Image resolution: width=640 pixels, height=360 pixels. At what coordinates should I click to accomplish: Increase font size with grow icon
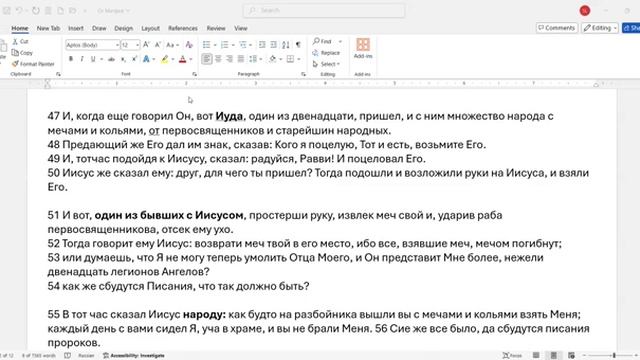click(146, 44)
